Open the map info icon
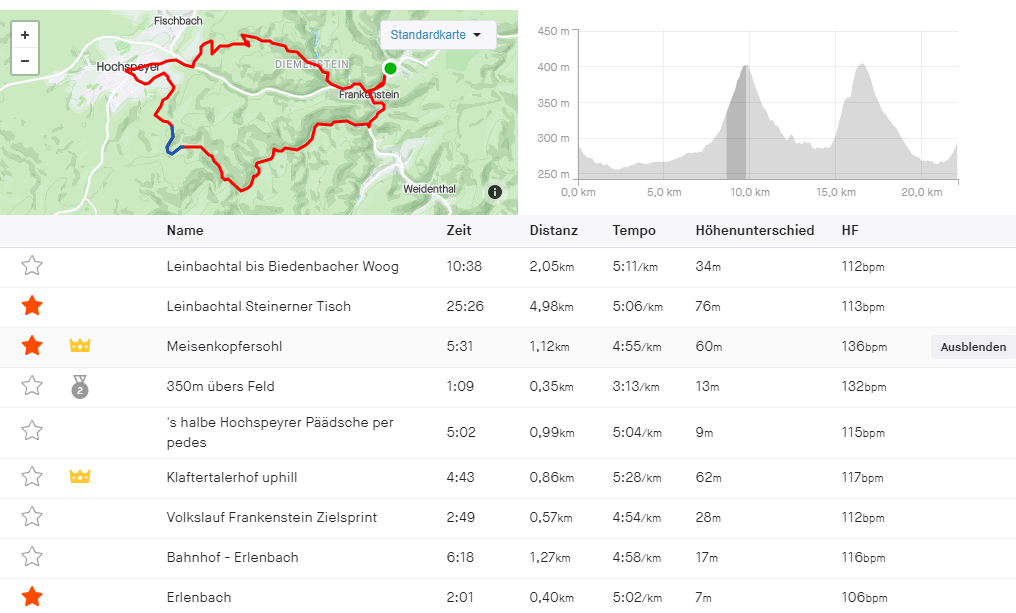The width and height of the screenshot is (1016, 613). (495, 192)
